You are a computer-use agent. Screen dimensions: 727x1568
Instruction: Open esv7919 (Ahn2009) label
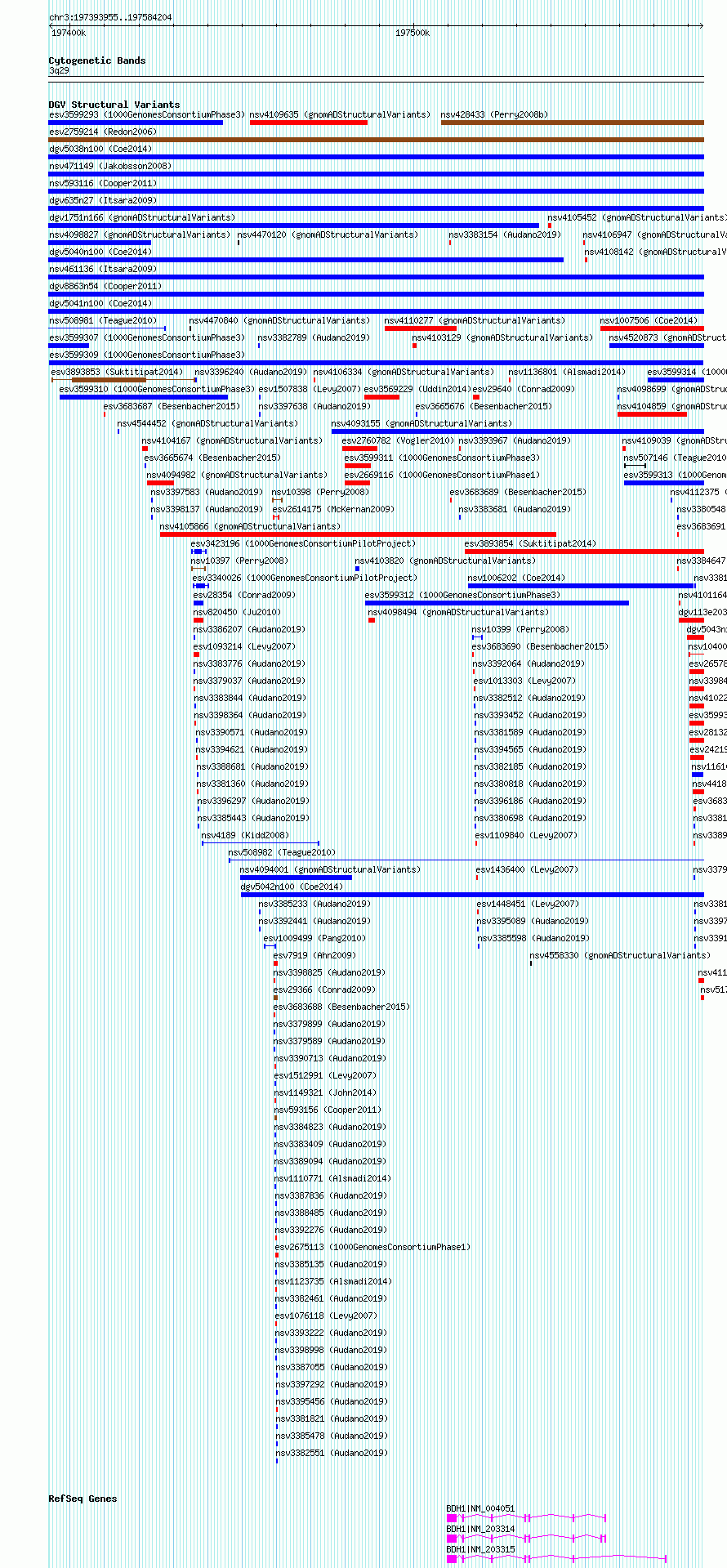point(314,956)
